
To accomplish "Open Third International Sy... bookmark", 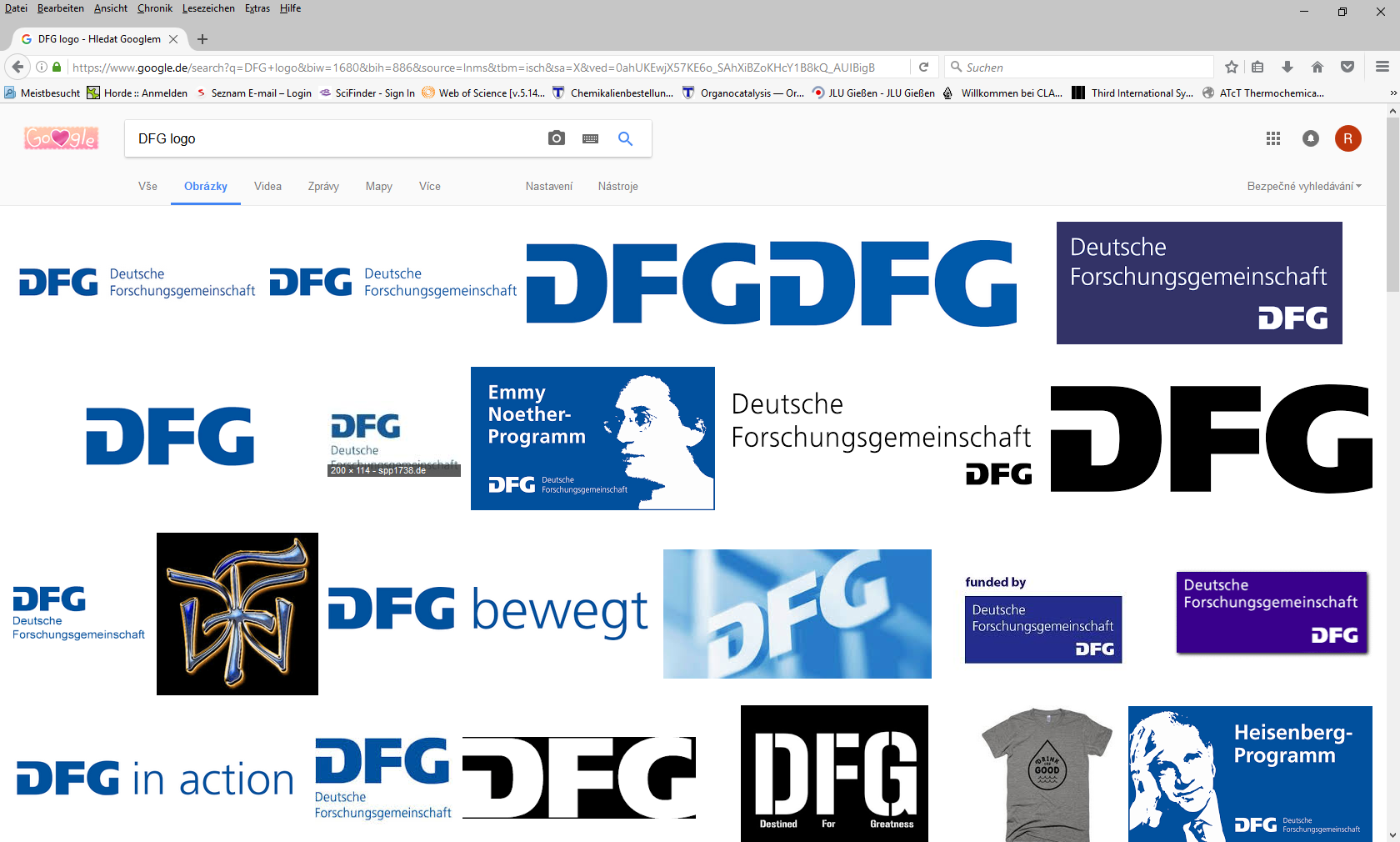I will point(1132,93).
